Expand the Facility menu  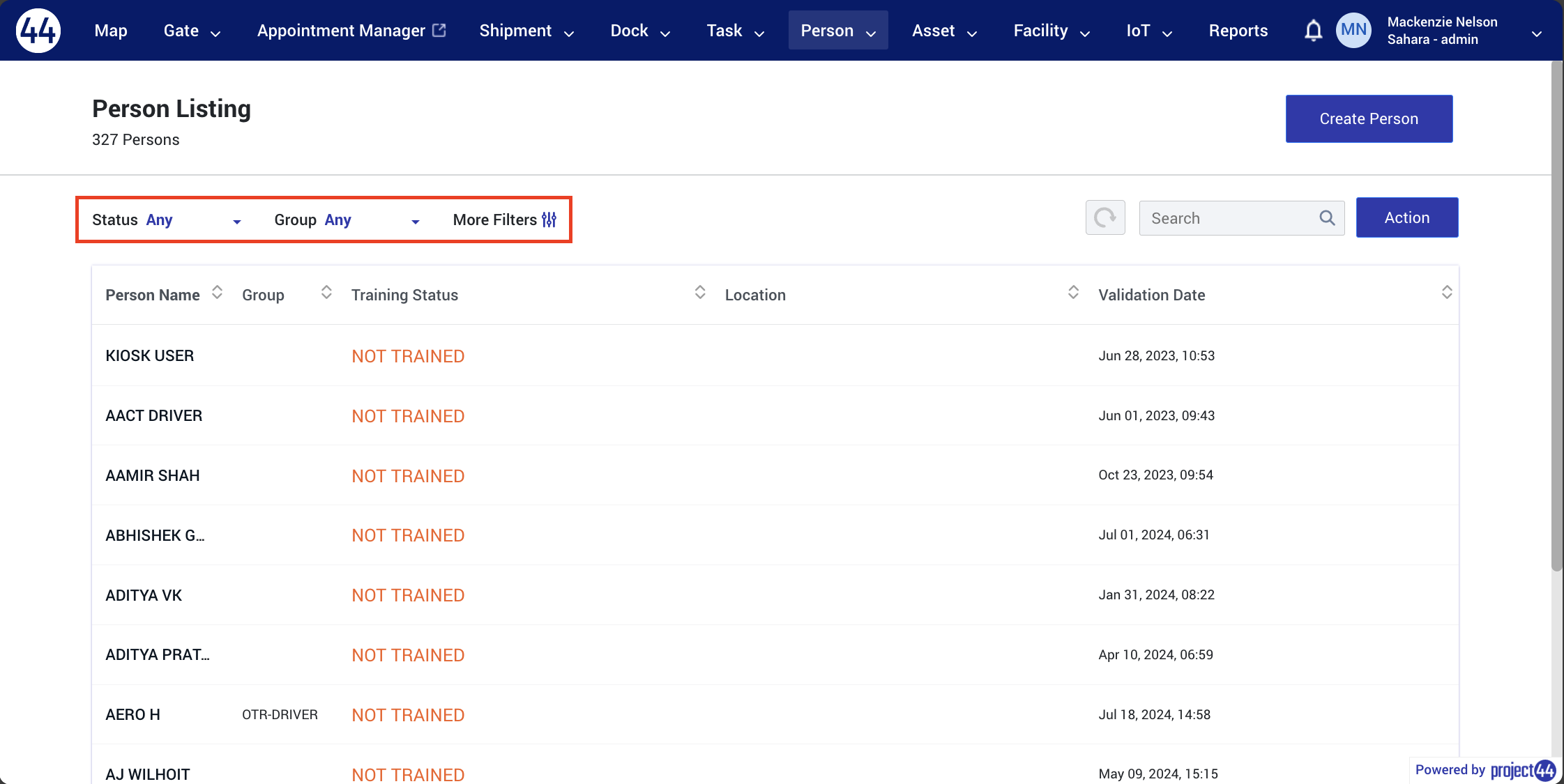(x=1051, y=31)
